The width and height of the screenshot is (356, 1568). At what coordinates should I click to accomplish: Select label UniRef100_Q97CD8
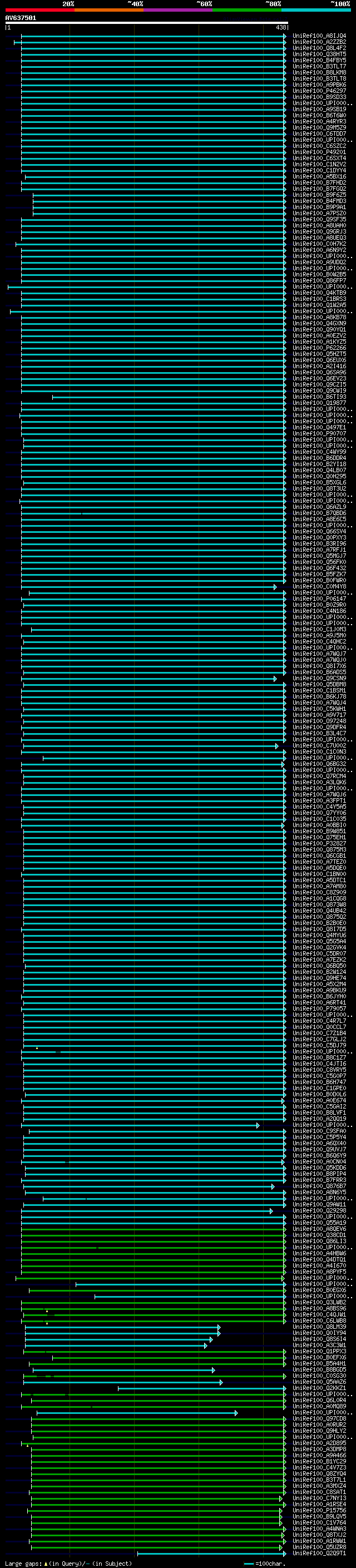pyautogui.click(x=319, y=1418)
